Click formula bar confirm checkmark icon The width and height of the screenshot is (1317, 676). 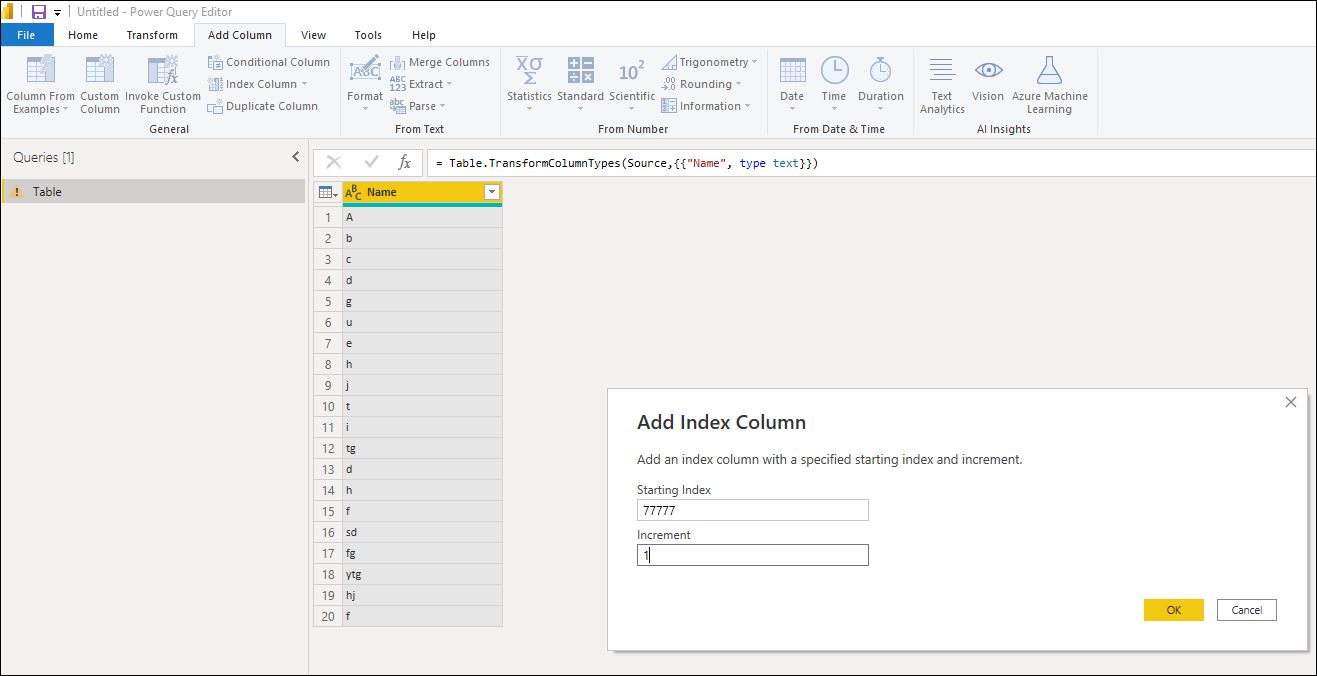[371, 162]
